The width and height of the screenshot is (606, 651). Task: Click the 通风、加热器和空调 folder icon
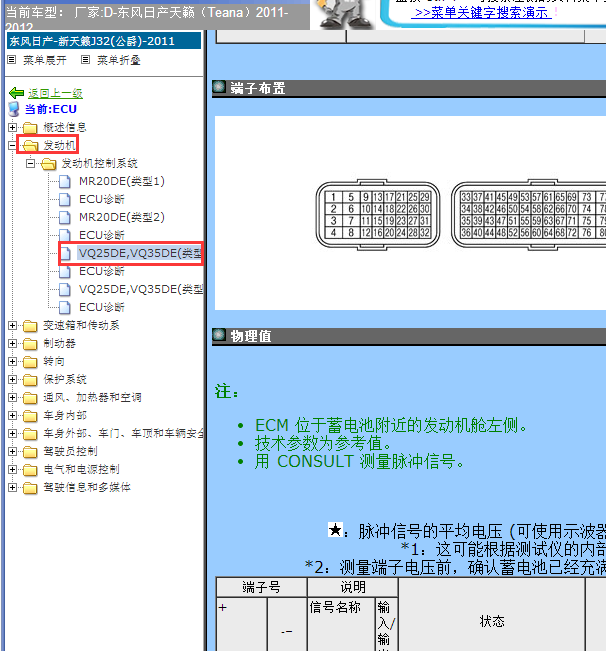pos(30,398)
